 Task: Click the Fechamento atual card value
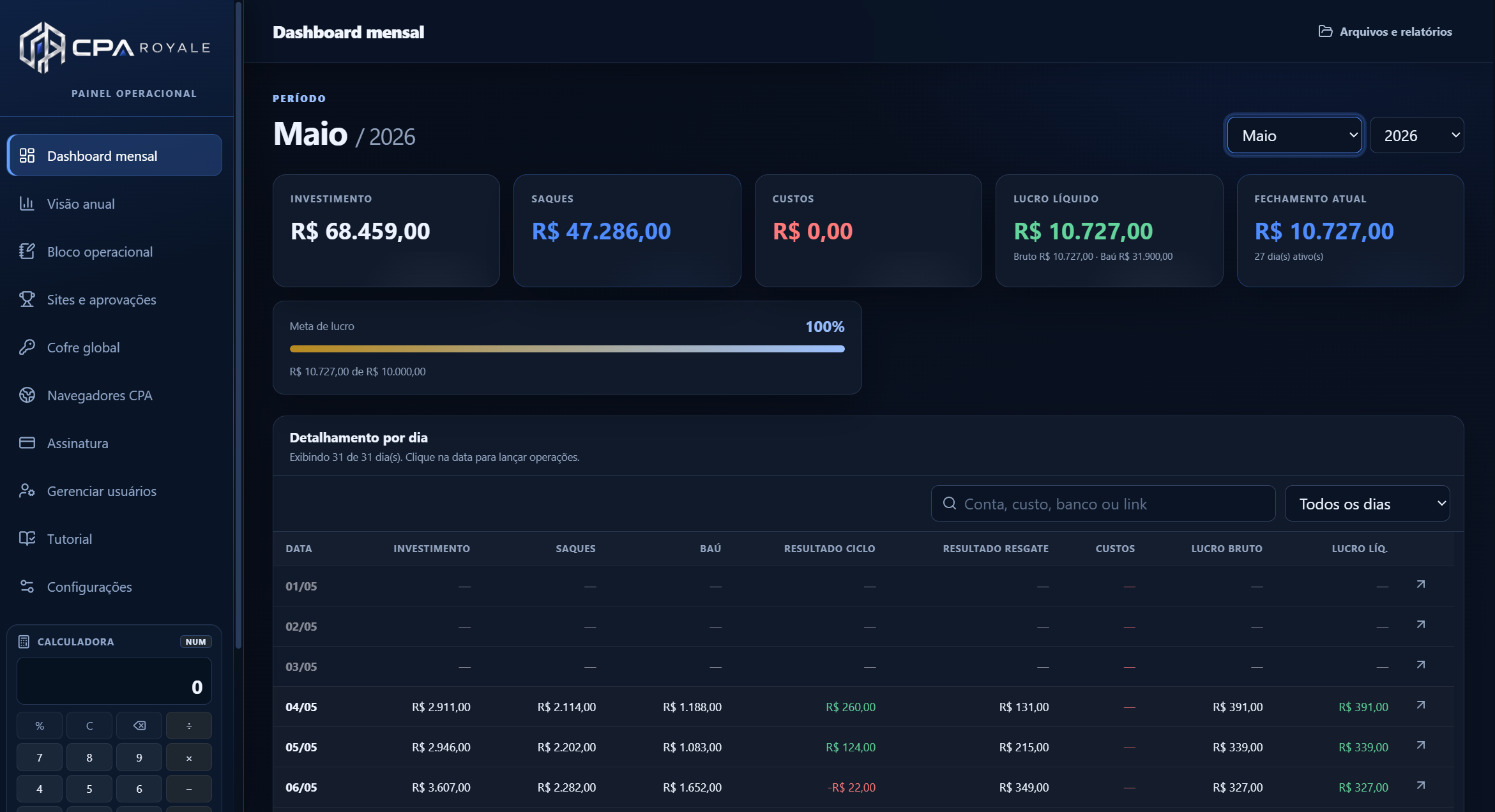pos(1324,231)
